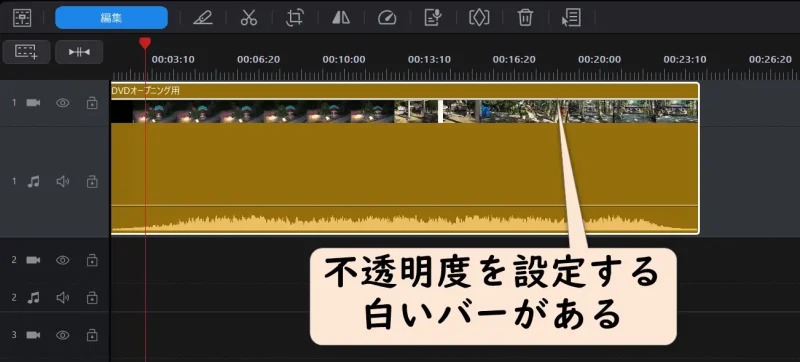The width and height of the screenshot is (800, 362).
Task: Toggle the fit timeline arrows button
Action: click(x=79, y=52)
